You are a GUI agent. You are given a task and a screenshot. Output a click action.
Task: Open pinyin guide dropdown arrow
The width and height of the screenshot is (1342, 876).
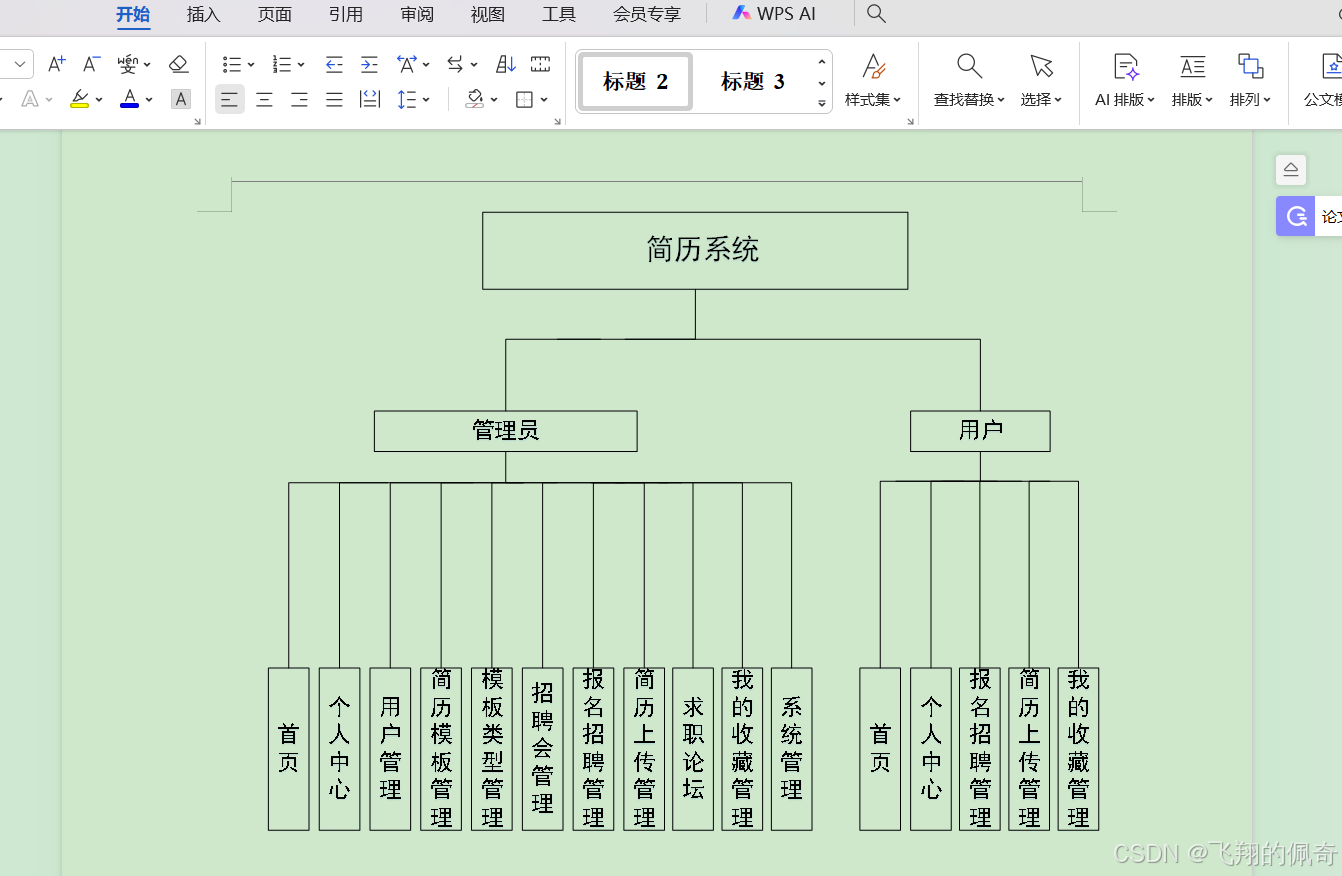click(x=147, y=65)
